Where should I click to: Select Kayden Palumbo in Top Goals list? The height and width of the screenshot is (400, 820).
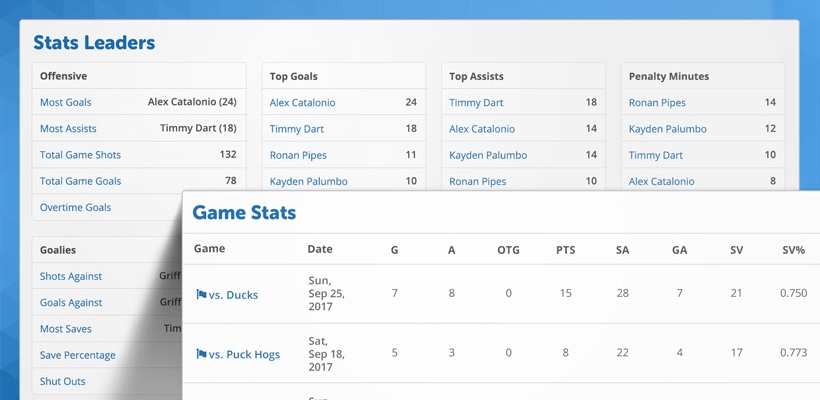pyautogui.click(x=309, y=181)
